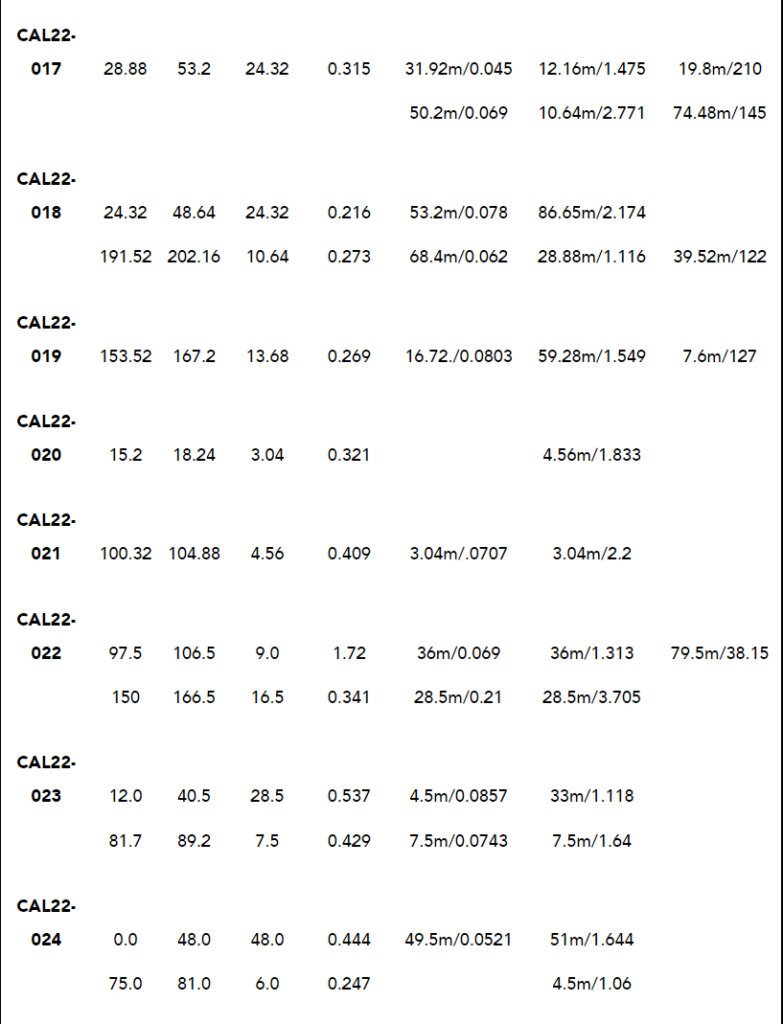Click the 86.65m/2.174 entry
783x1024 pixels.
(591, 212)
